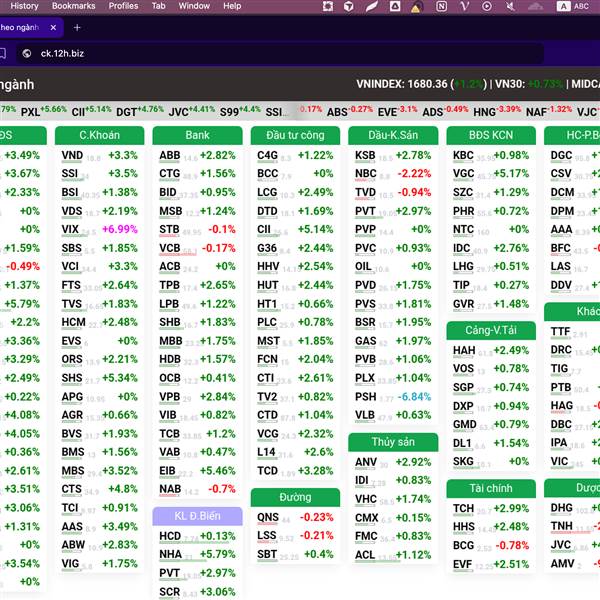Viewport: 600px width, 600px height.
Task: Select the Thủy sản sector header
Action: pyautogui.click(x=393, y=442)
